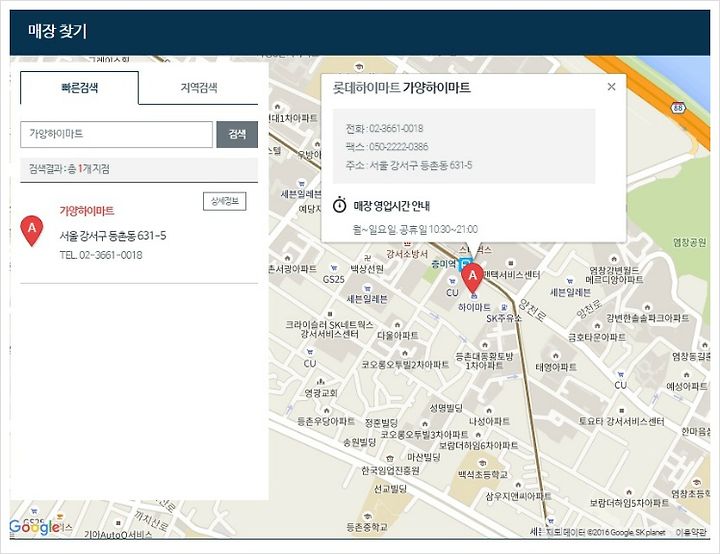Click the red A pin on the map
The height and width of the screenshot is (554, 720).
click(472, 278)
